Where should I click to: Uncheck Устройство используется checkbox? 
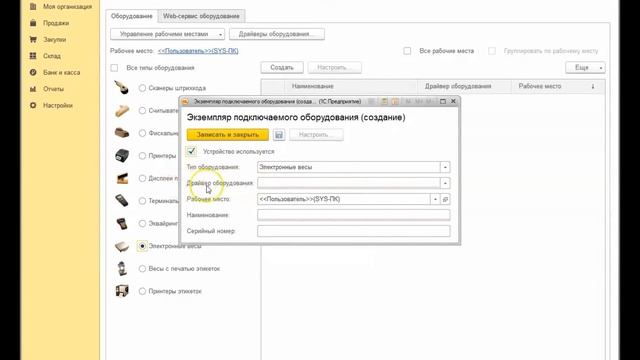coord(191,151)
